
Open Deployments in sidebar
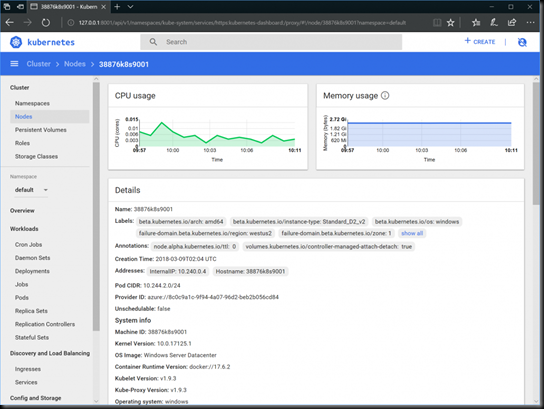click(32, 271)
